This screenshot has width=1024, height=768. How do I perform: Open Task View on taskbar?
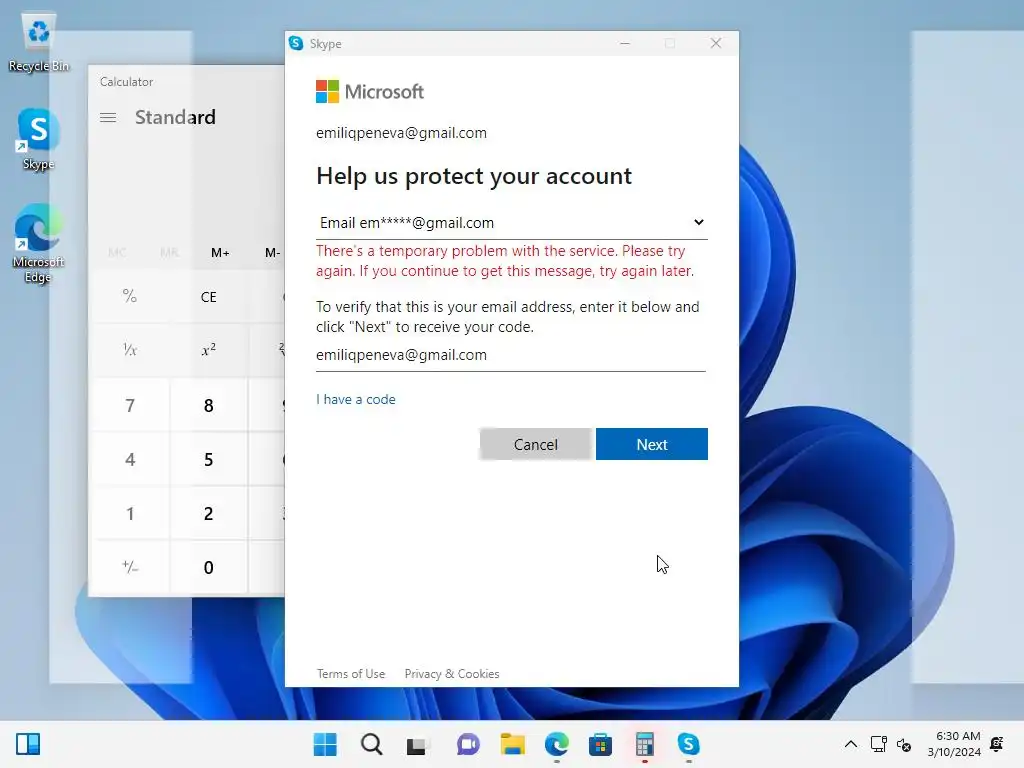pyautogui.click(x=416, y=744)
